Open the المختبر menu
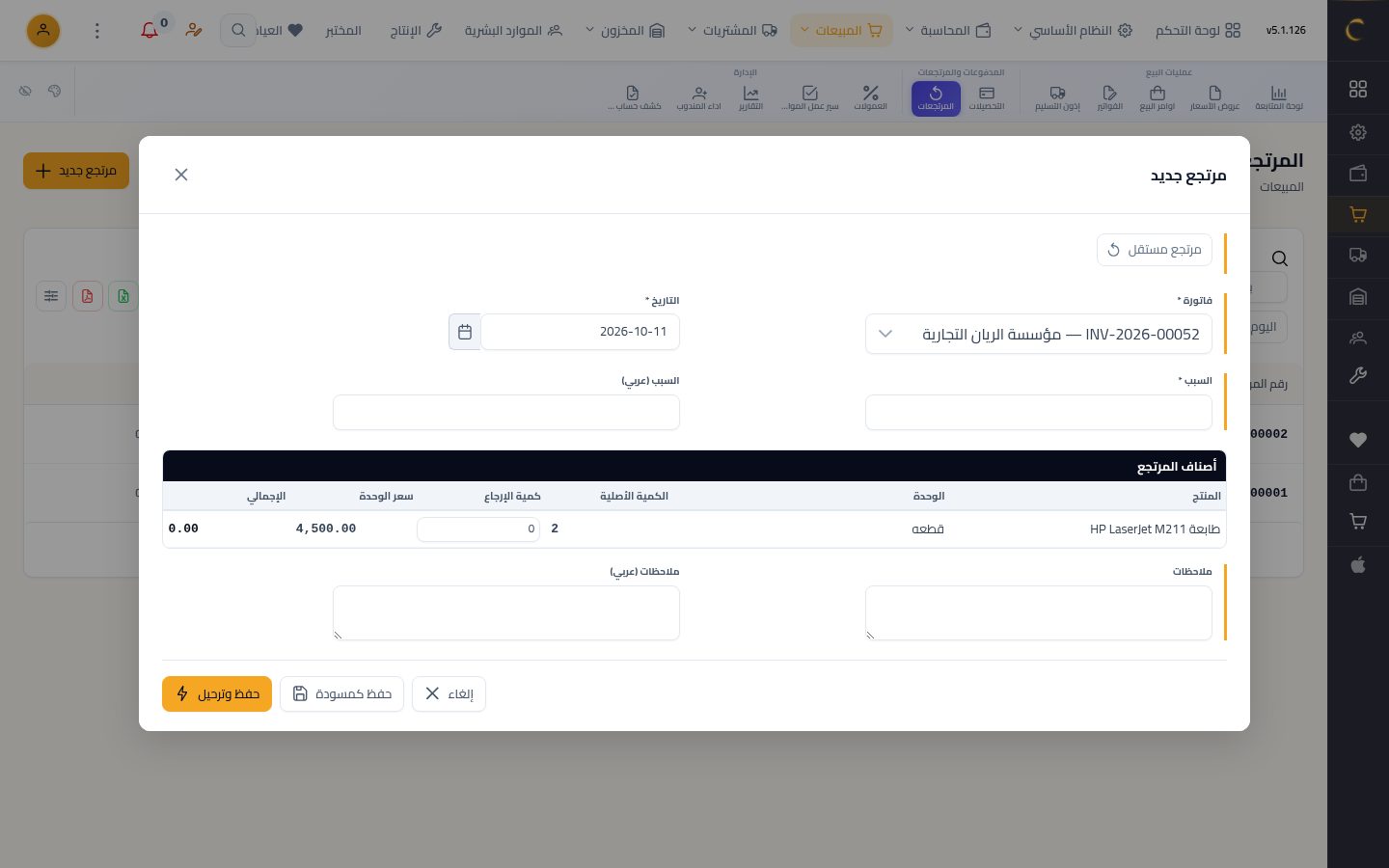Screen dimensions: 1389x868 pyautogui.click(x=343, y=30)
